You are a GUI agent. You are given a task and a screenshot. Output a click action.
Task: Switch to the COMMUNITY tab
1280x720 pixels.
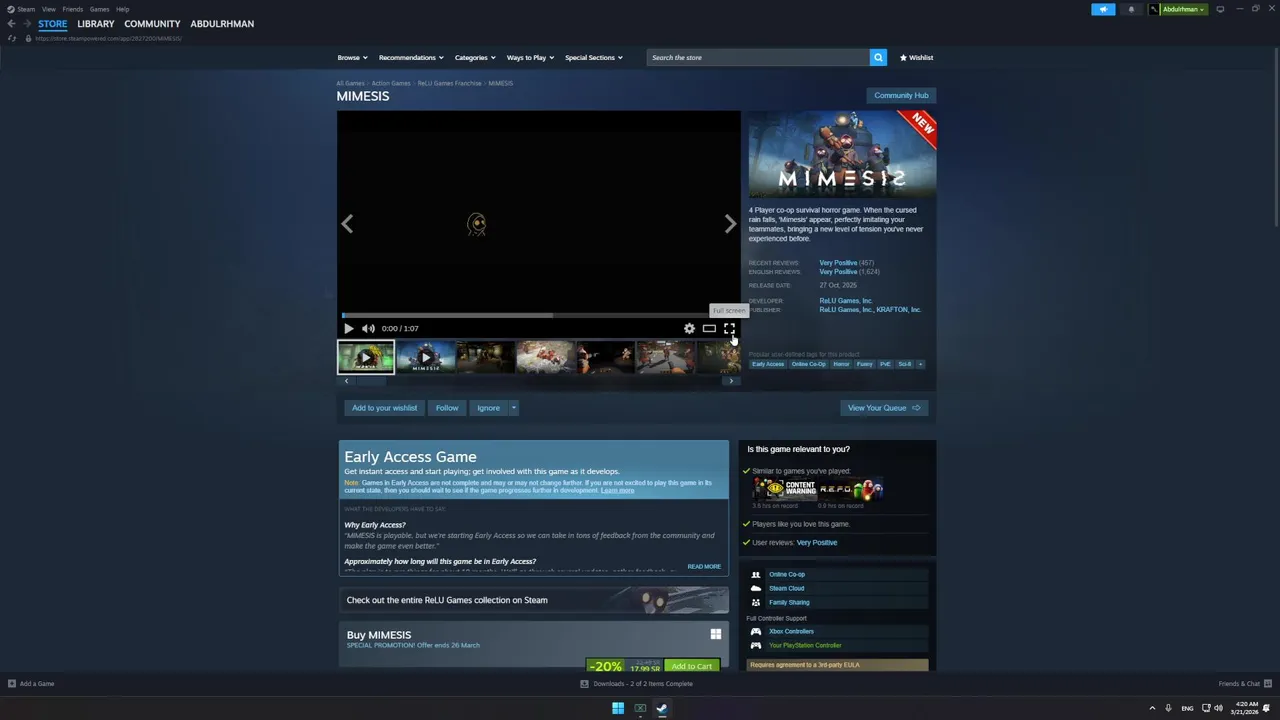[x=152, y=24]
